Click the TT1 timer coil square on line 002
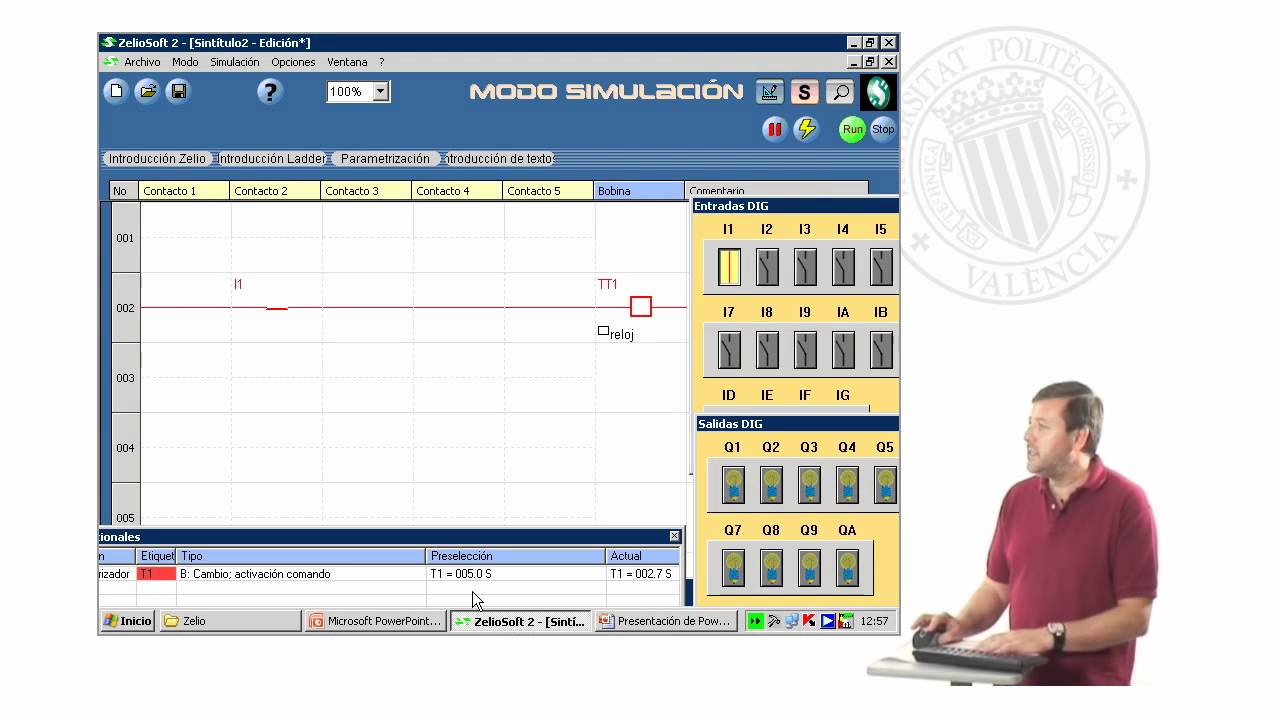1280x720 pixels. [x=641, y=307]
